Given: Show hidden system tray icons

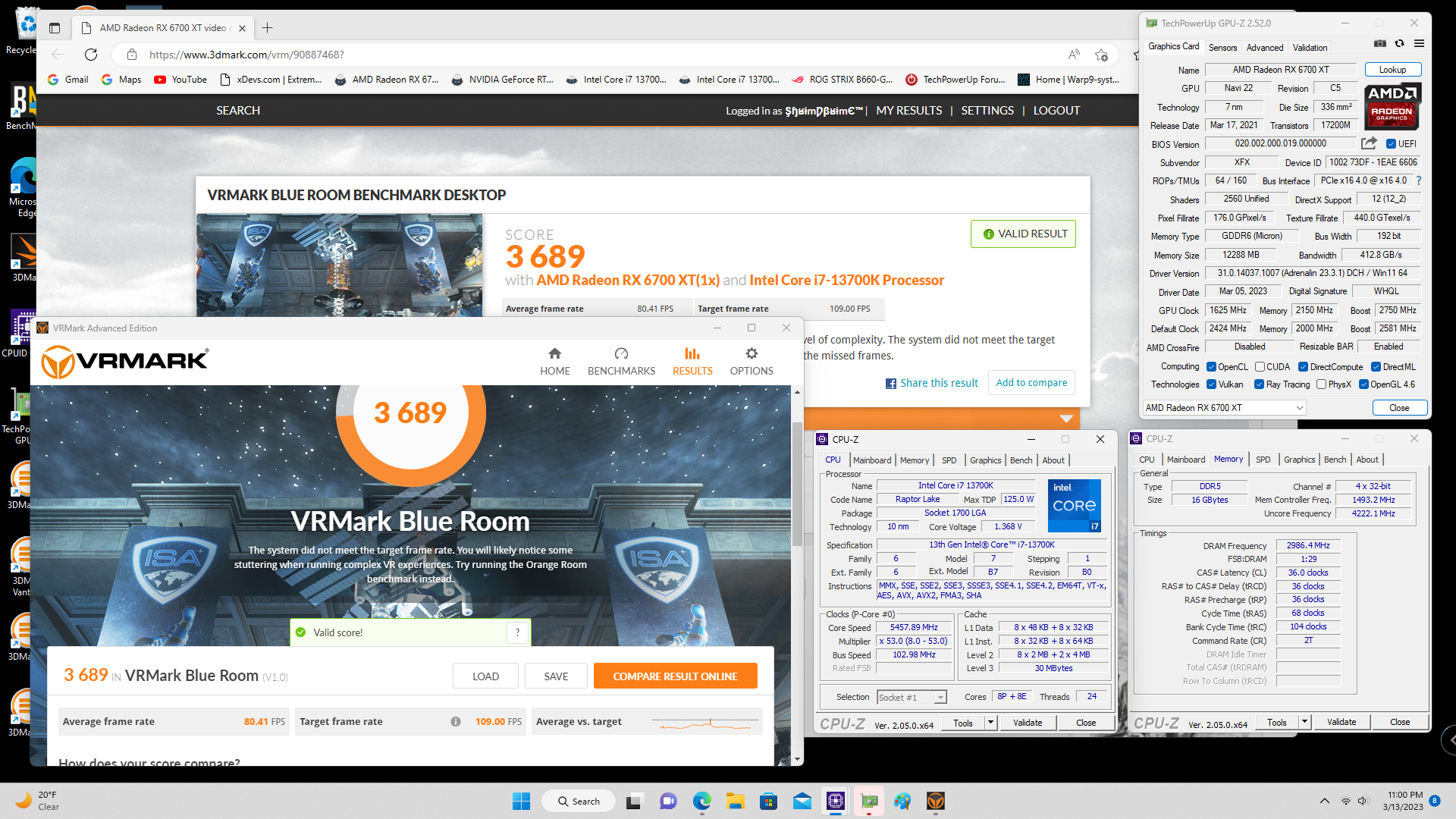Looking at the screenshot, I should click(1324, 801).
